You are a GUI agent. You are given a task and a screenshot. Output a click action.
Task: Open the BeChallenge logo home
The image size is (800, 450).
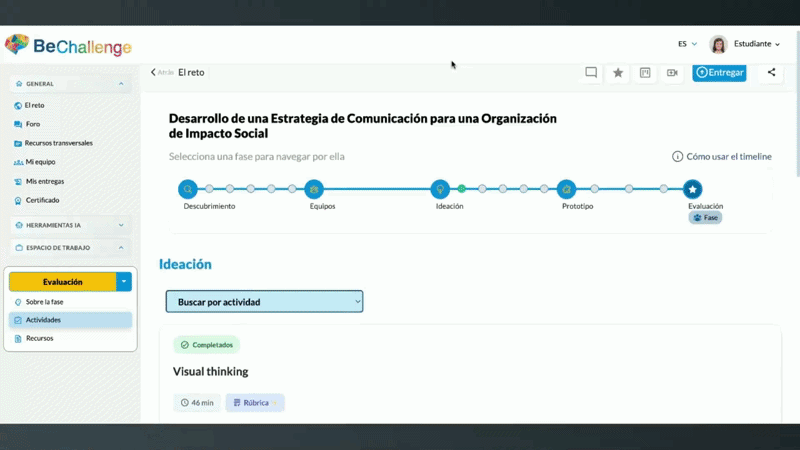pyautogui.click(x=68, y=46)
